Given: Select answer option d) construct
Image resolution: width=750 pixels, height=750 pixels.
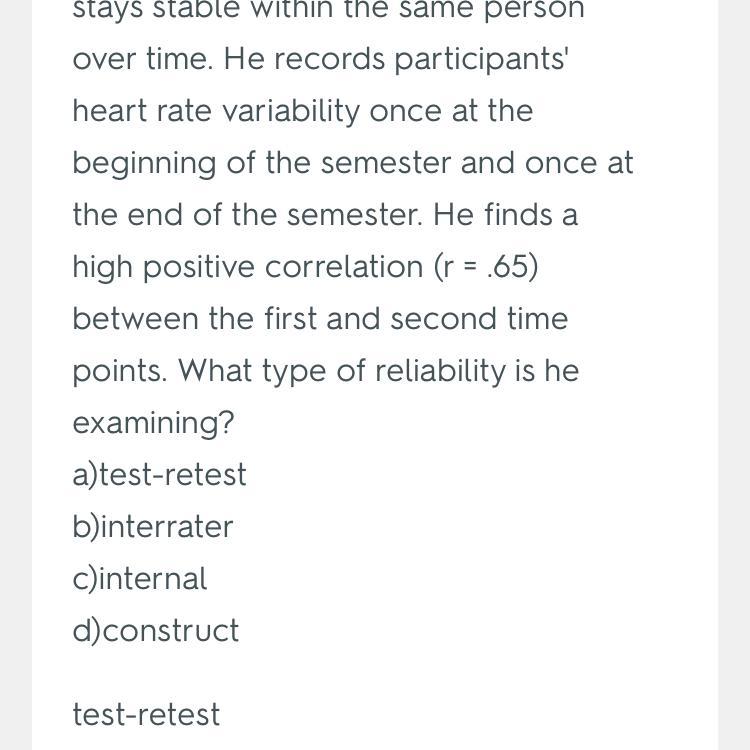Looking at the screenshot, I should [x=156, y=630].
